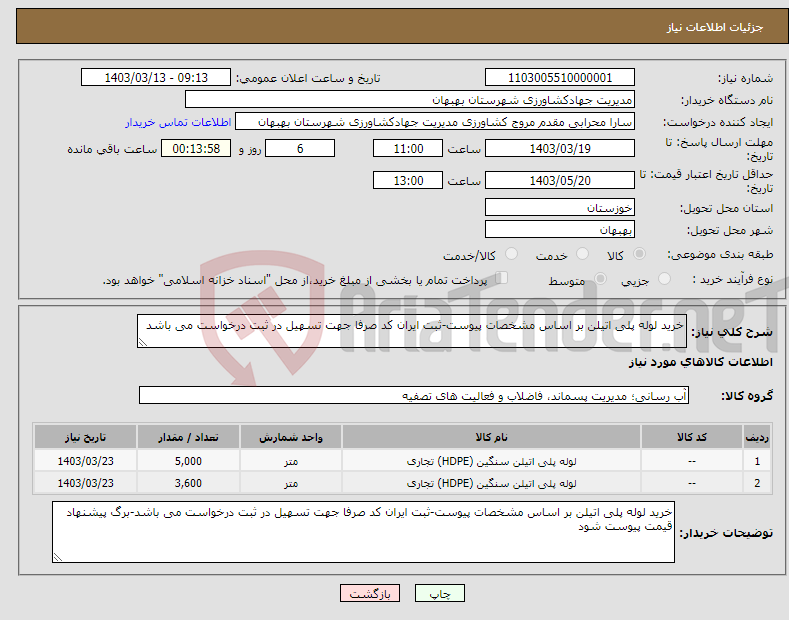789x620 pixels.
Task: Click the buyer notes textarea
Action: coord(363,532)
